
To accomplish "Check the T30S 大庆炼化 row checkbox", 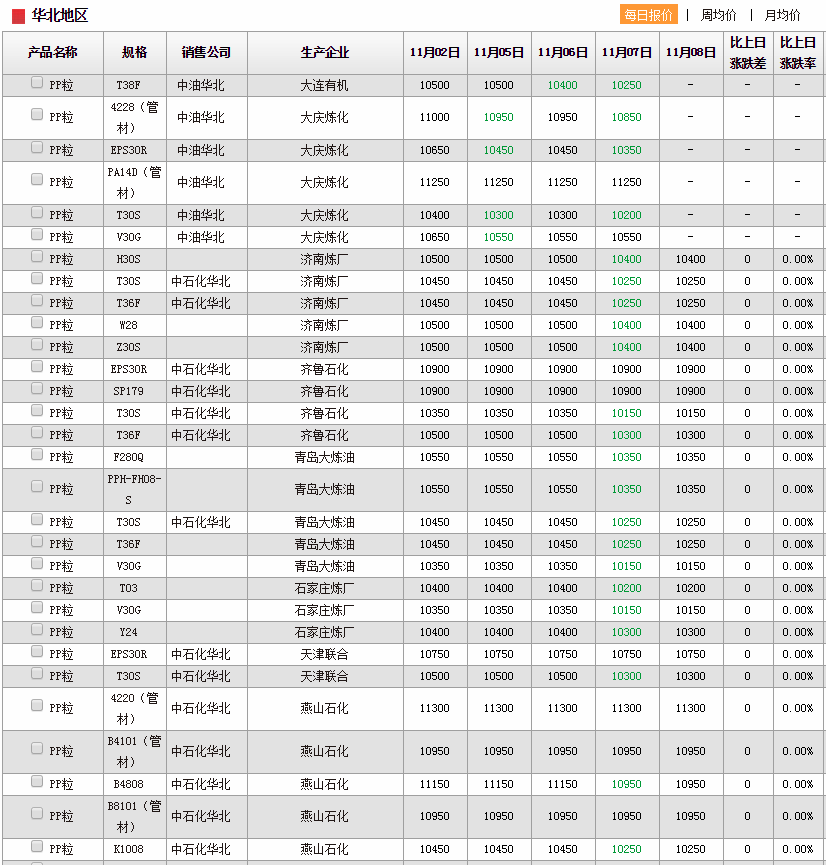I will 37,212.
